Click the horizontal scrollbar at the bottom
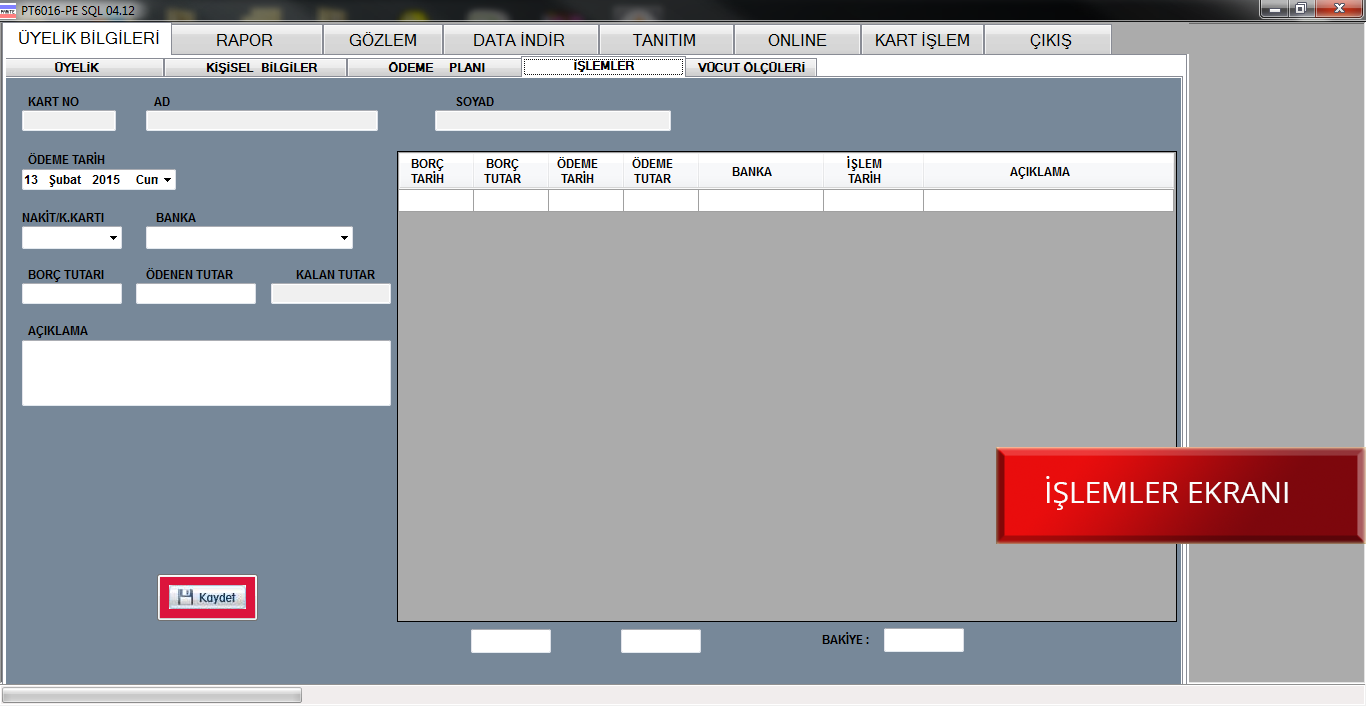This screenshot has height=706, width=1366. 152,695
